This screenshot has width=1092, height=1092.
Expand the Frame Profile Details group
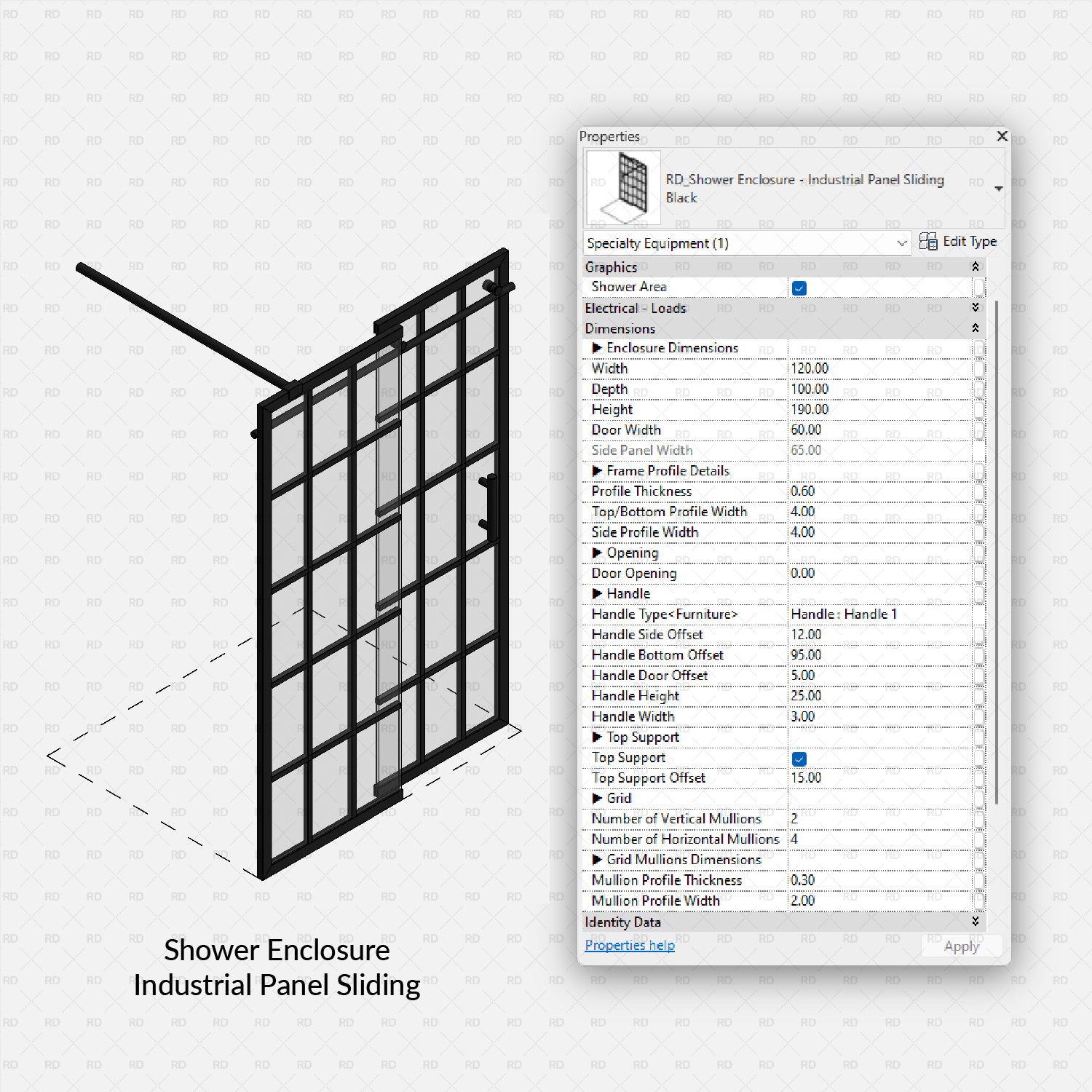pos(597,471)
